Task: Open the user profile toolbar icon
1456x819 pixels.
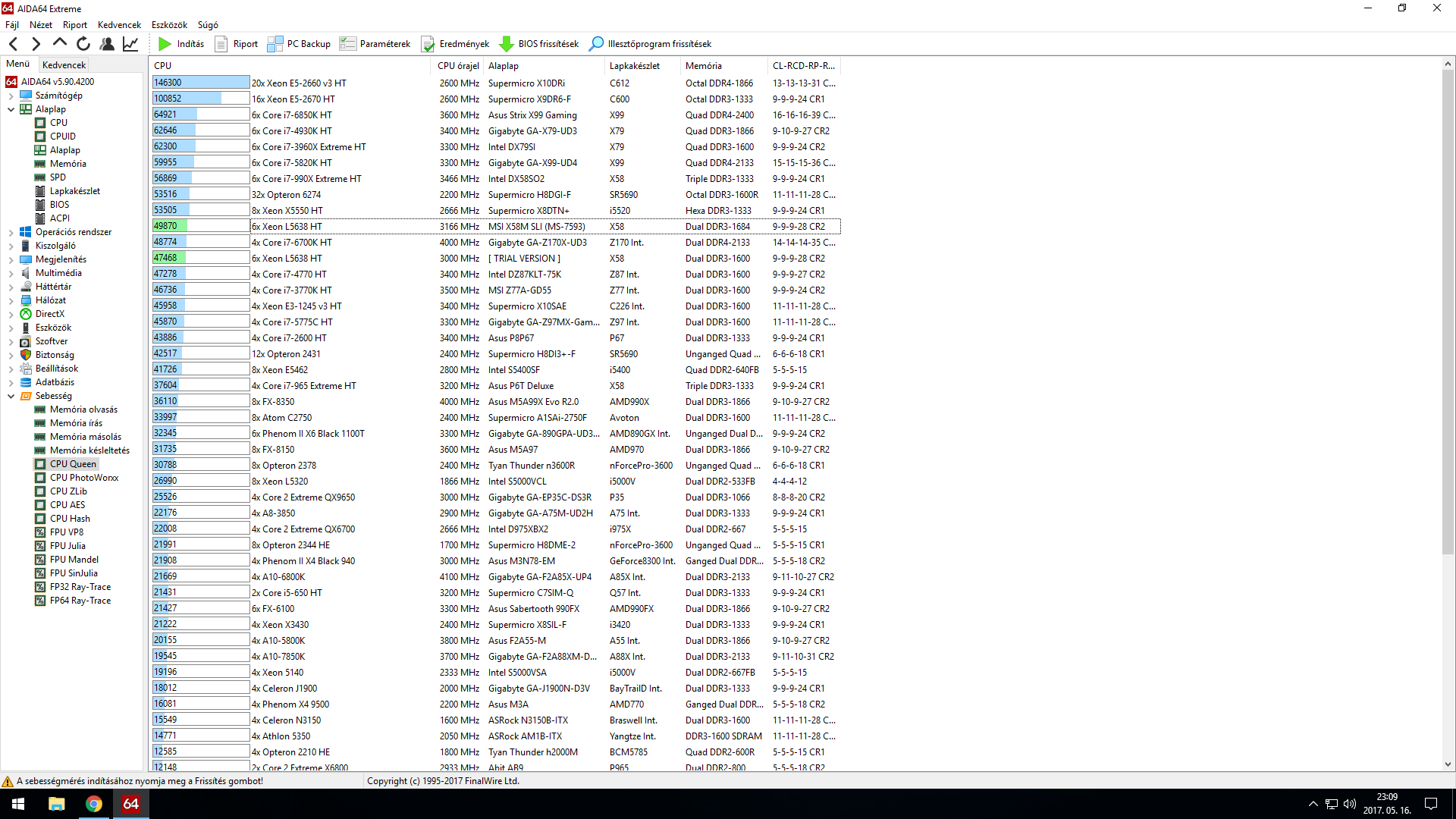Action: (x=107, y=44)
